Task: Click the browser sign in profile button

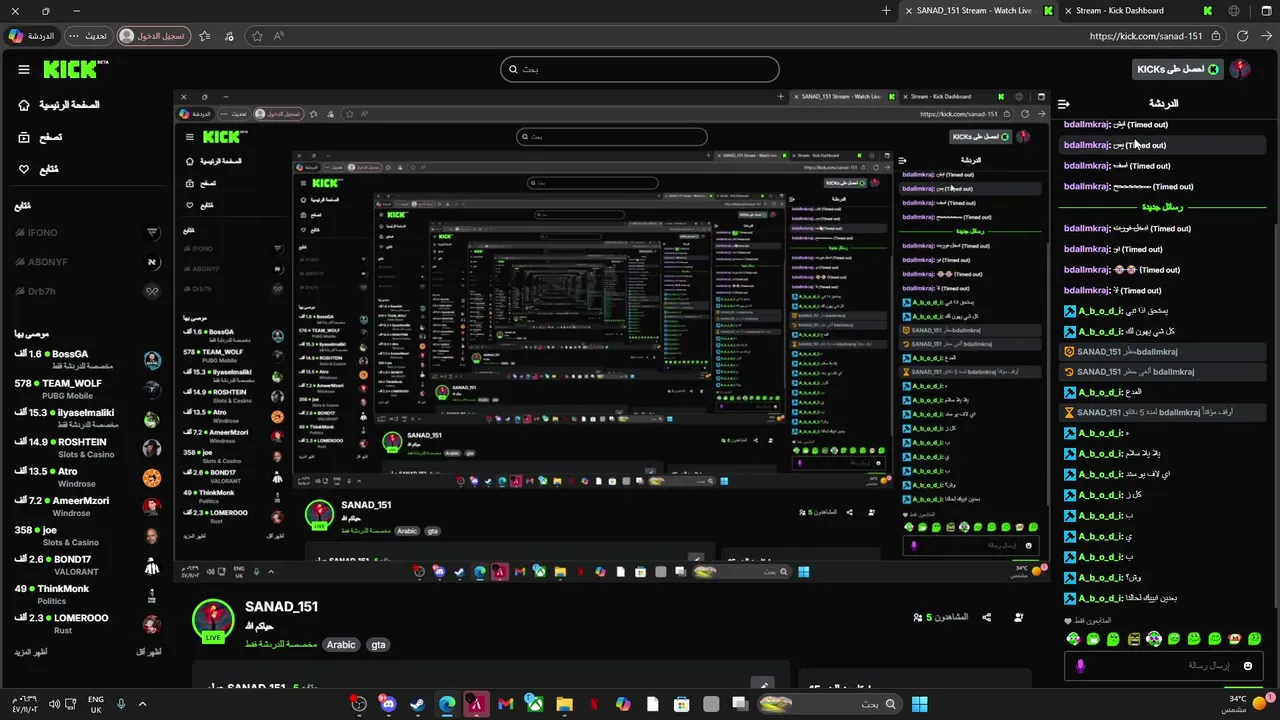Action: tap(153, 36)
